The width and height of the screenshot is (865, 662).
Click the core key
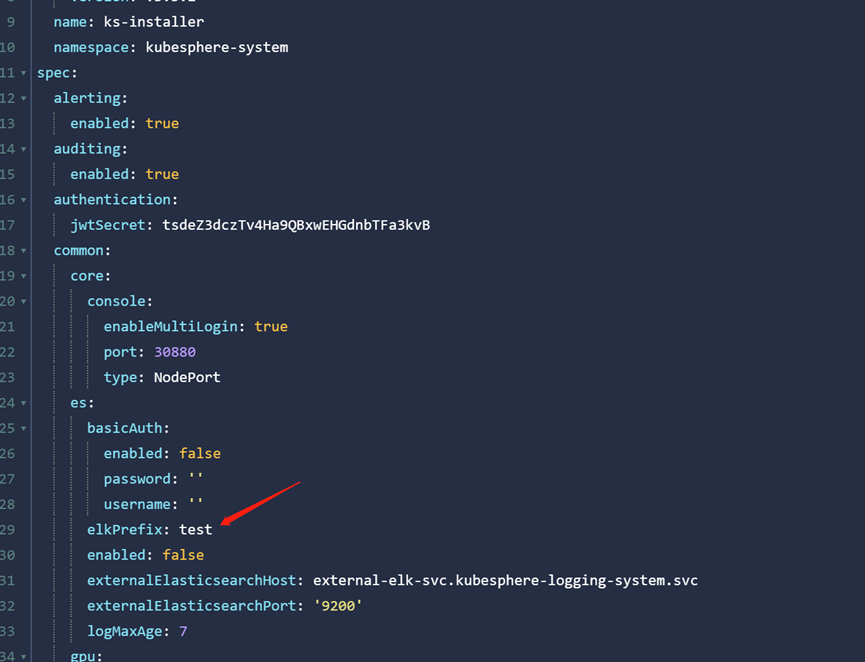point(87,276)
